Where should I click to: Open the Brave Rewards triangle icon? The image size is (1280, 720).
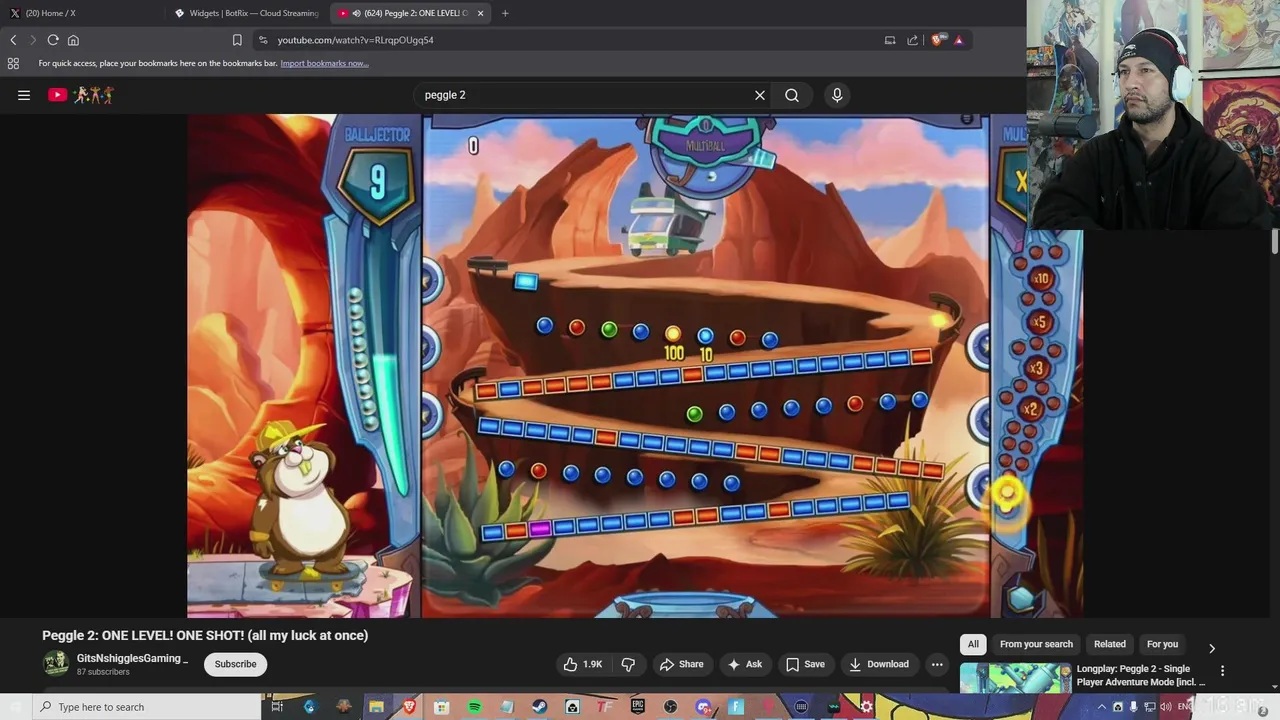pyautogui.click(x=958, y=40)
